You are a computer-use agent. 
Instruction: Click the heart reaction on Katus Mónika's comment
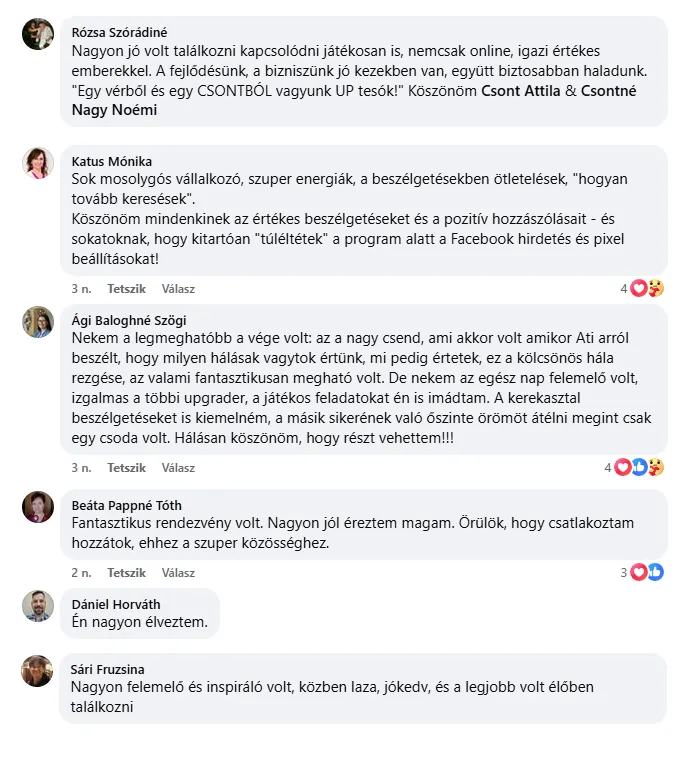point(638,289)
